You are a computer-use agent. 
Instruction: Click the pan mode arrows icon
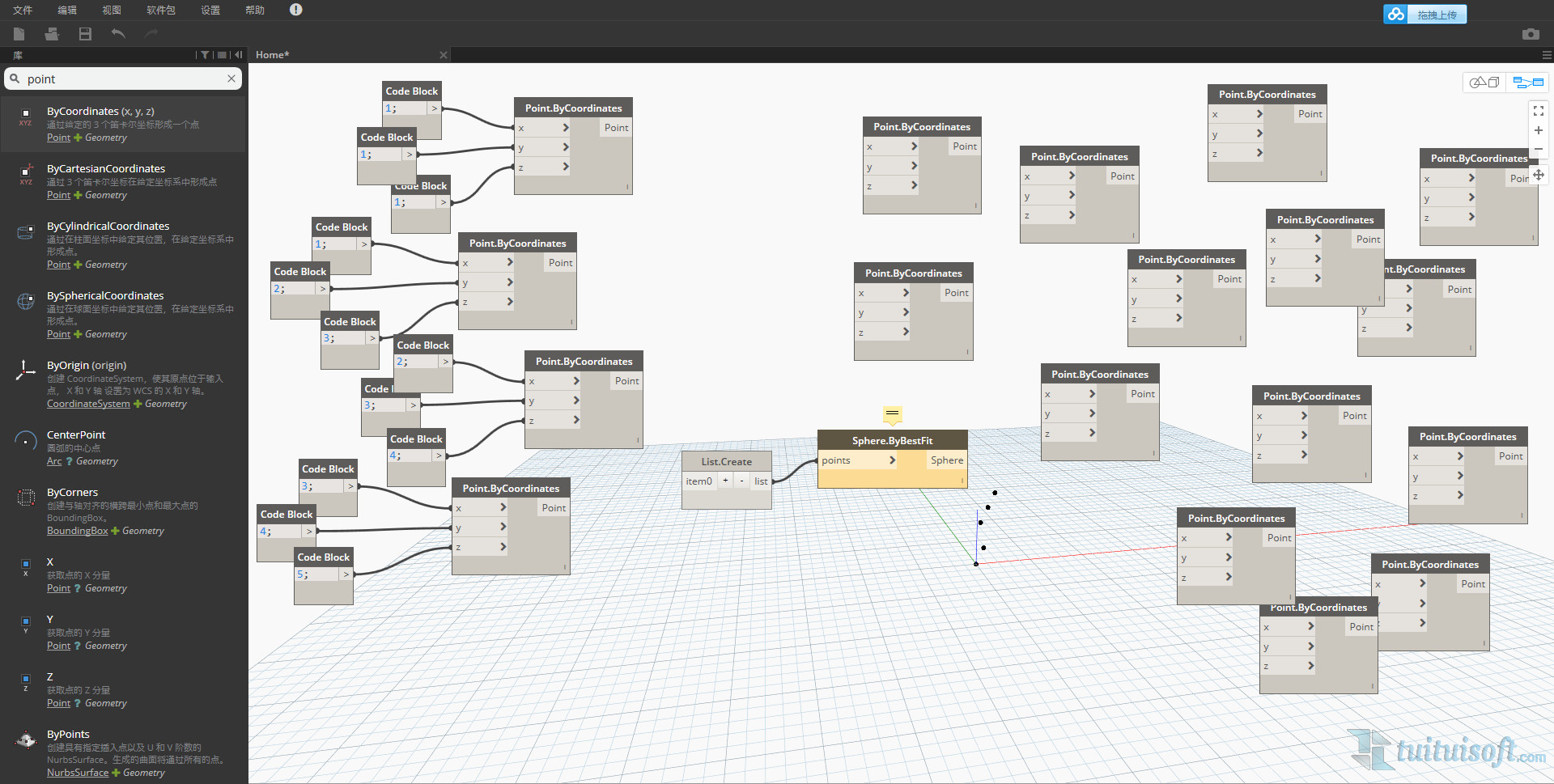1538,175
